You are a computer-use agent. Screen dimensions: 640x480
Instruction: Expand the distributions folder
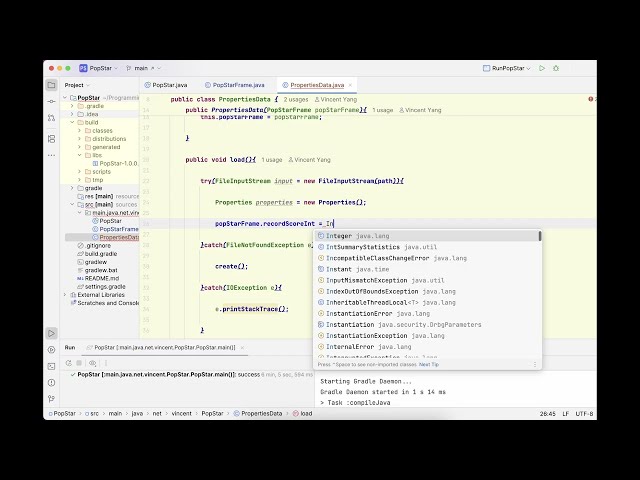80,139
